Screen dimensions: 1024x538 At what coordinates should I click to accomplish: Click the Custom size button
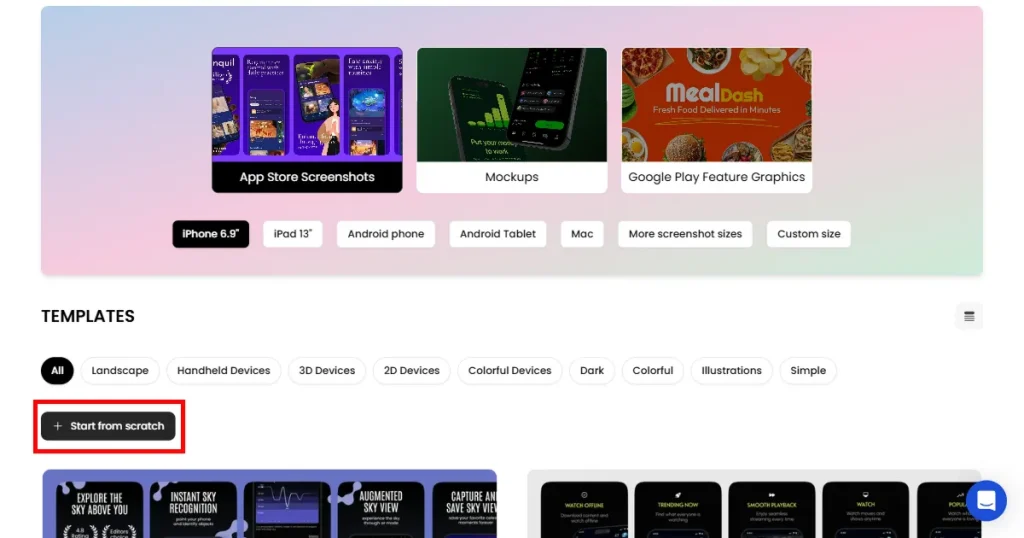pyautogui.click(x=808, y=234)
